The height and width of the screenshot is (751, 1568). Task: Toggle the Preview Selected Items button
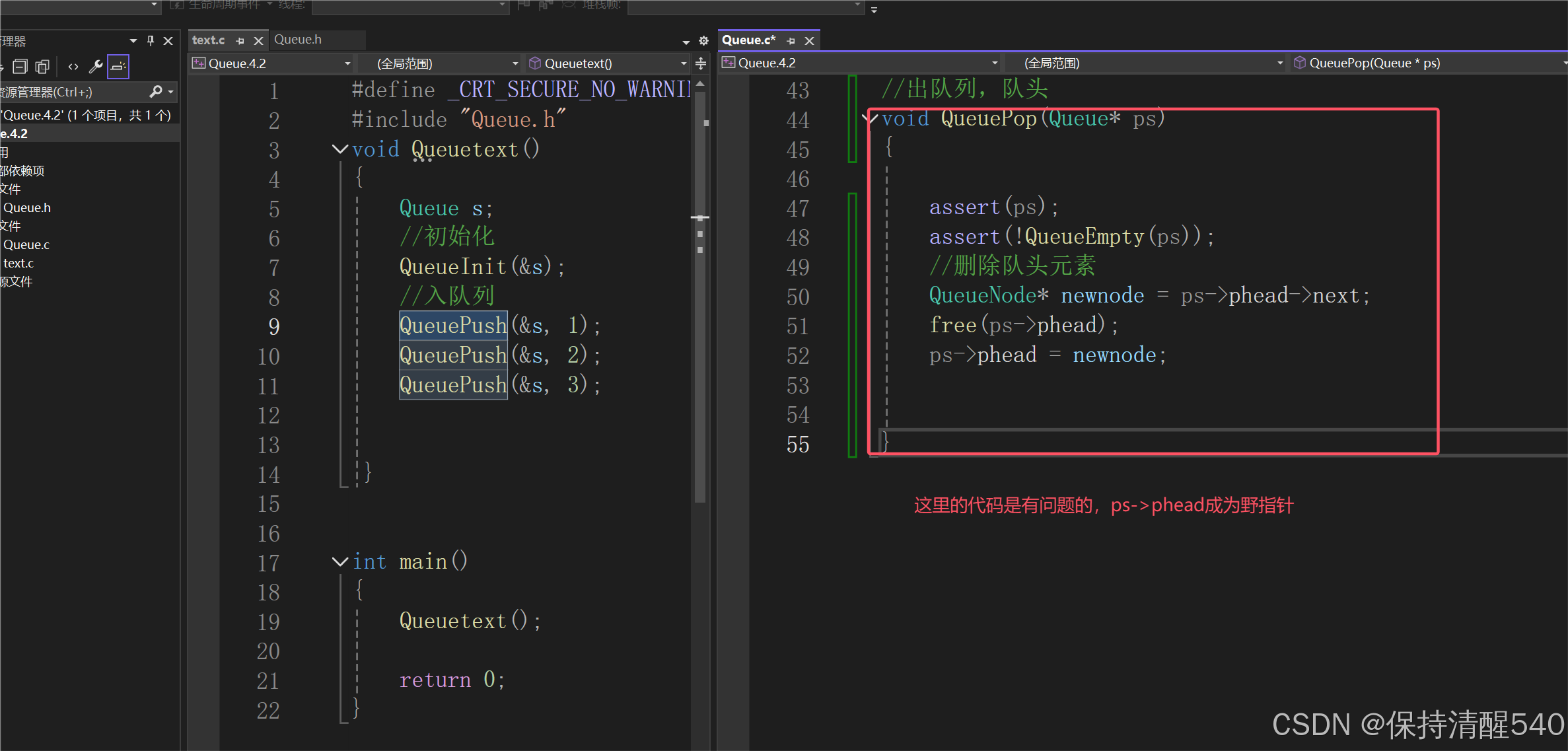(x=118, y=67)
